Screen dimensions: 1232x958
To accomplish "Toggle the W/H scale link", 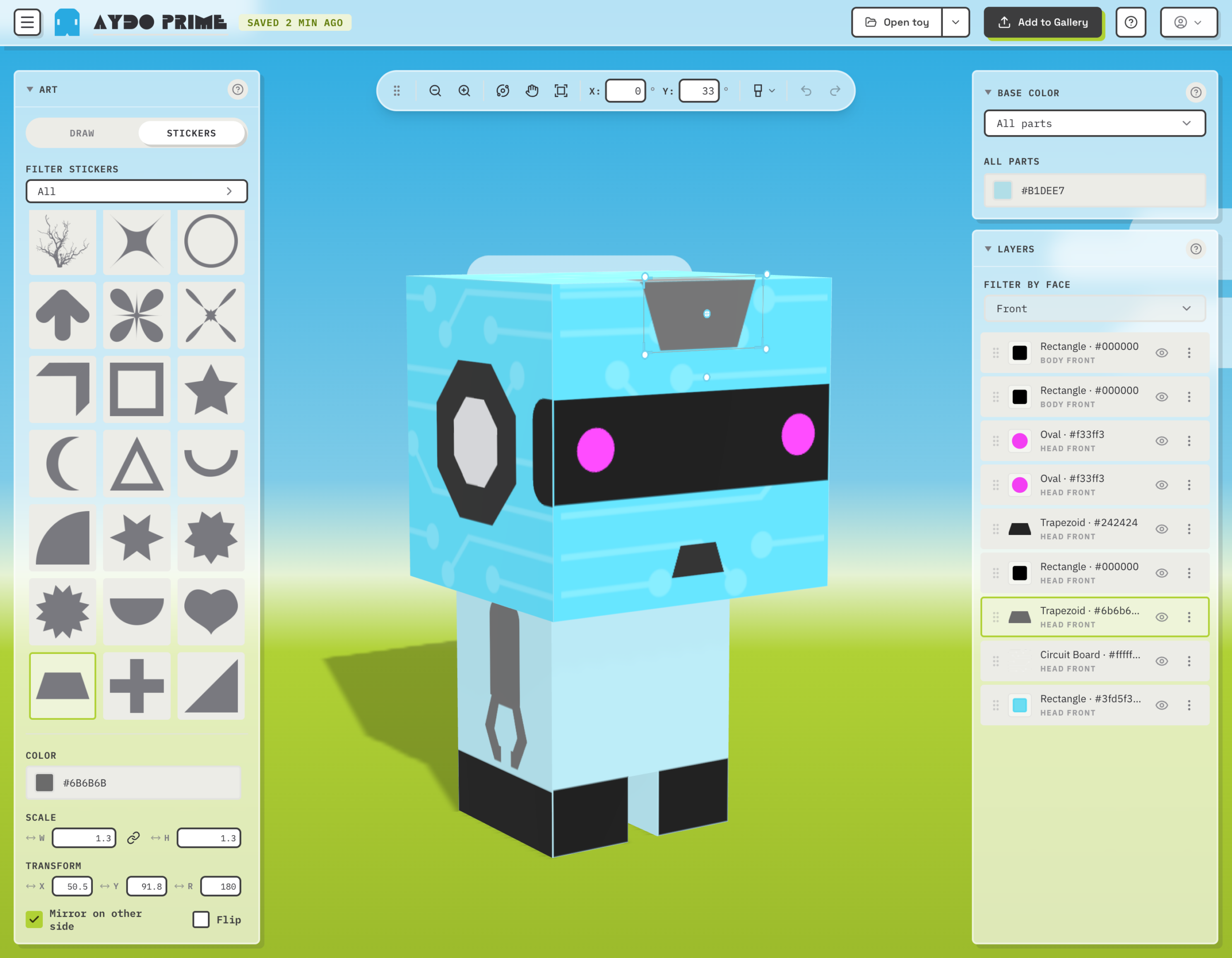I will click(x=133, y=838).
